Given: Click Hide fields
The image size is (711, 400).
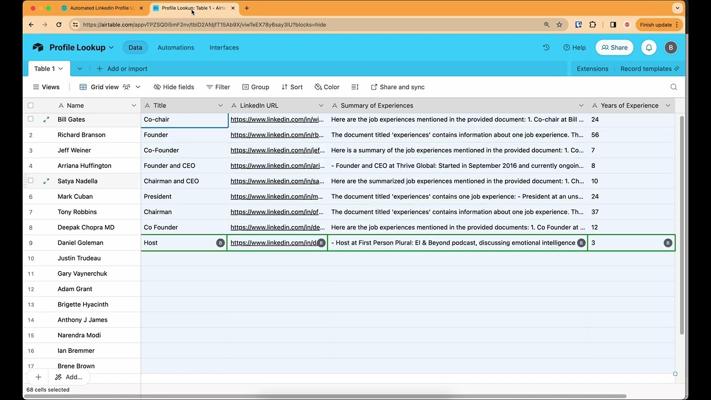Looking at the screenshot, I should click(x=174, y=87).
